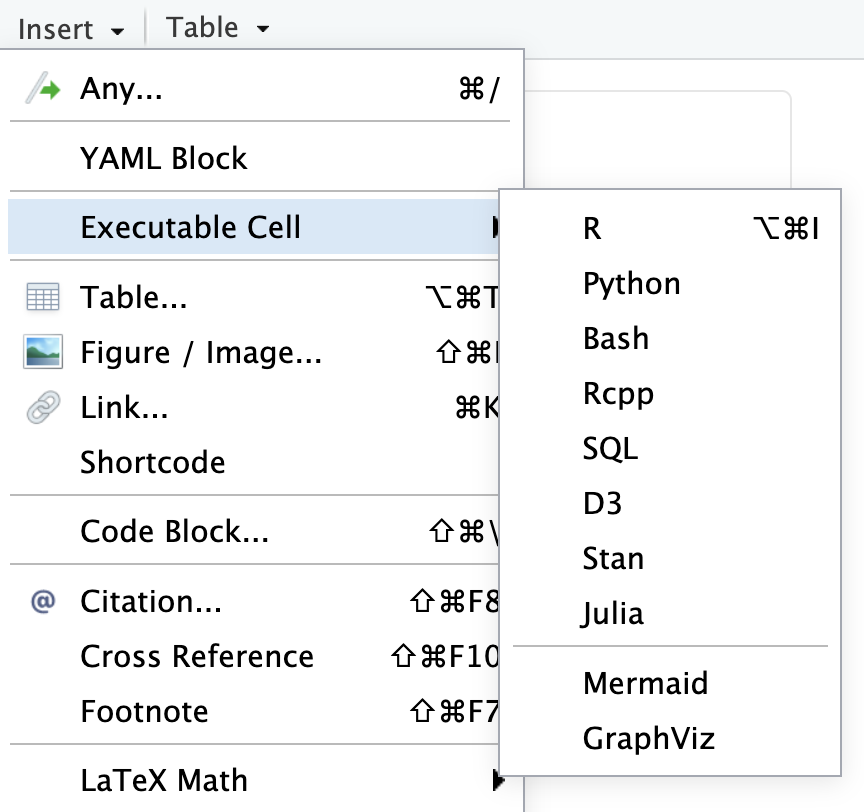Choose Bash from the cell list
Viewport: 864px width, 812px height.
point(616,339)
